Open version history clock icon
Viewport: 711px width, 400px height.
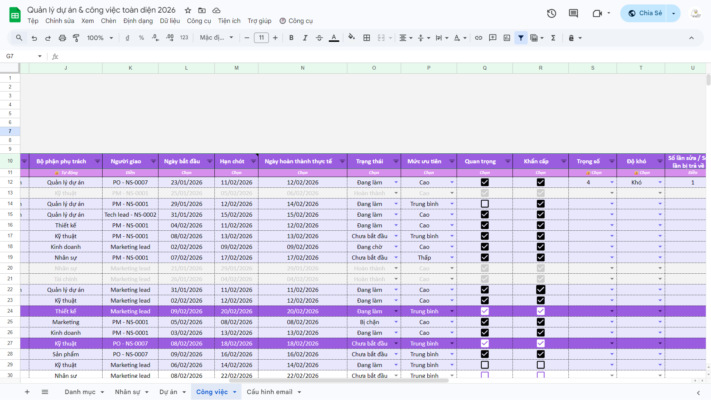click(551, 13)
